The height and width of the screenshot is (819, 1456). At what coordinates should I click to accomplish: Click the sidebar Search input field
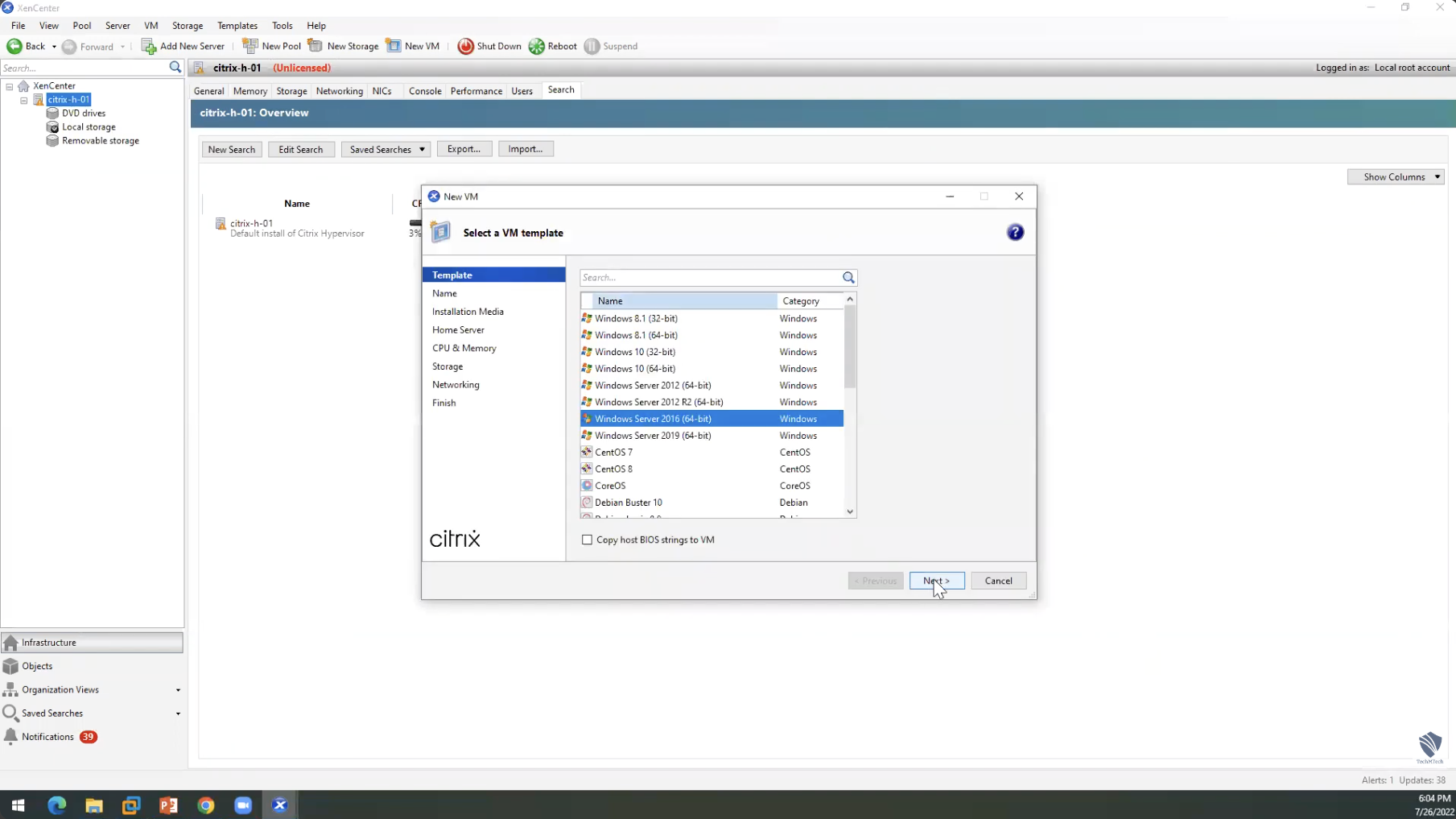[x=84, y=68]
